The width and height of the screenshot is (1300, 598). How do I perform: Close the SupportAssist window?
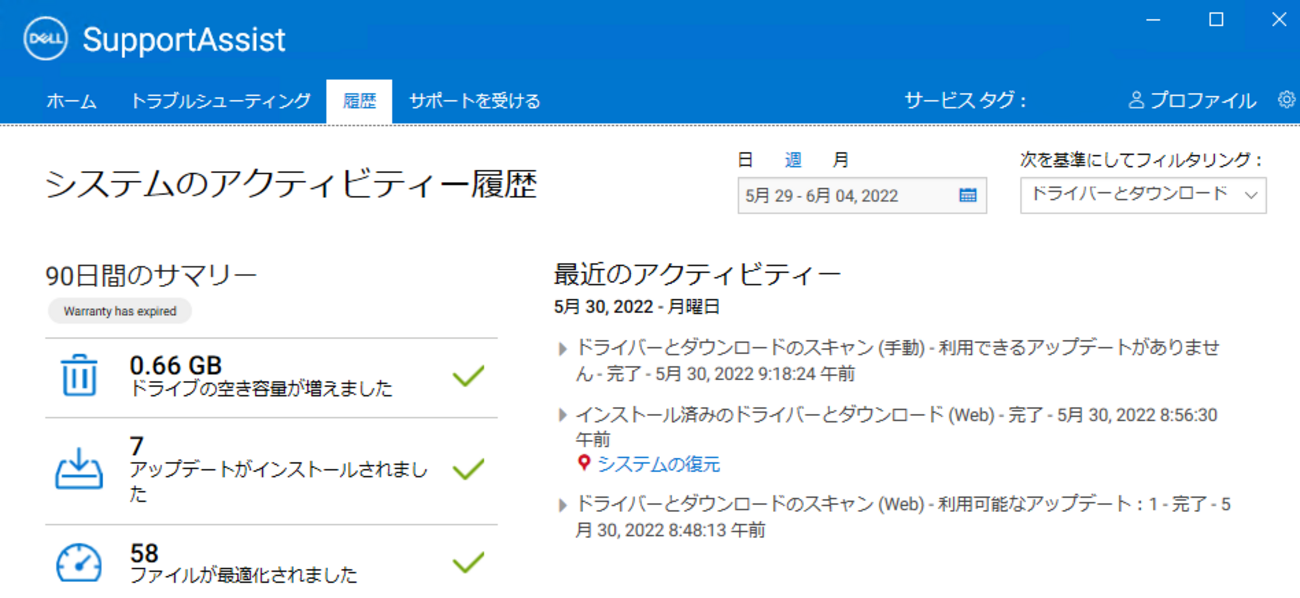click(x=1278, y=19)
